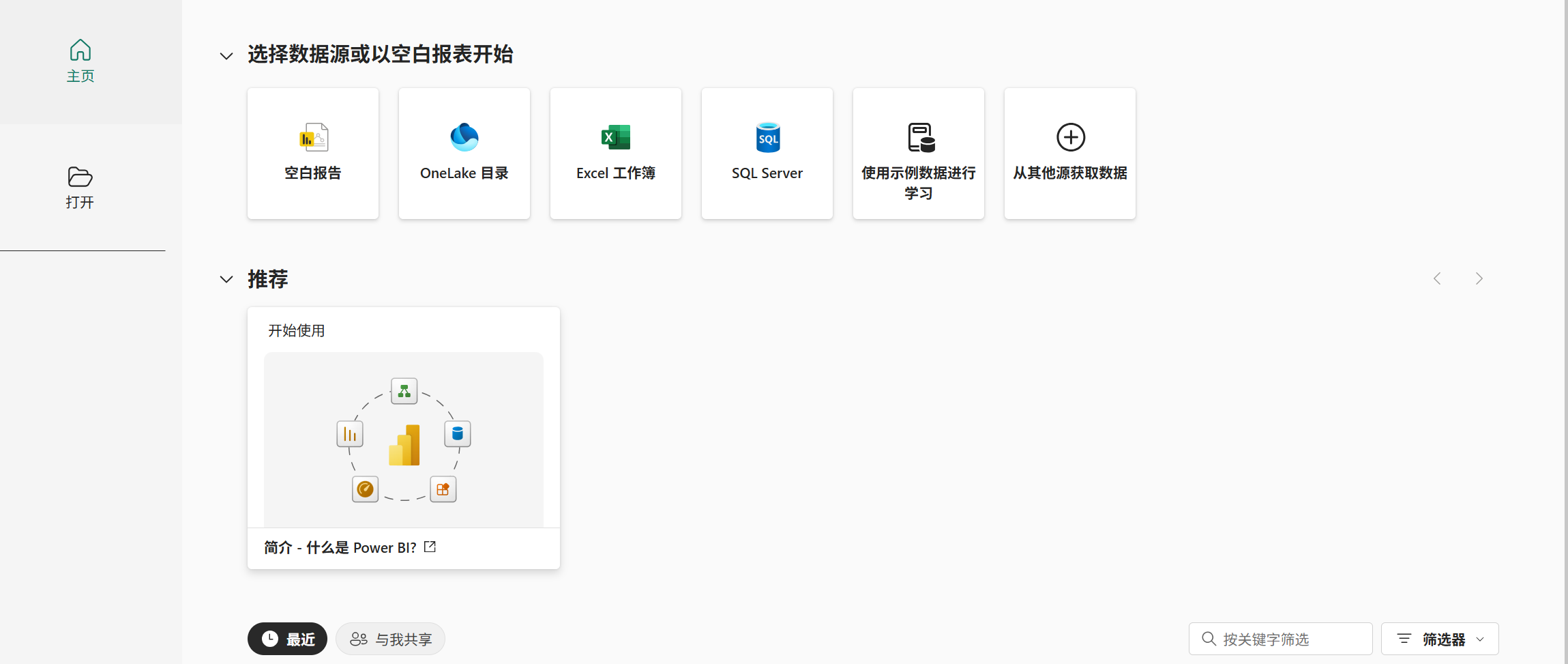Image resolution: width=1568 pixels, height=664 pixels.
Task: Create a 空白报告 blank report
Action: tap(313, 154)
